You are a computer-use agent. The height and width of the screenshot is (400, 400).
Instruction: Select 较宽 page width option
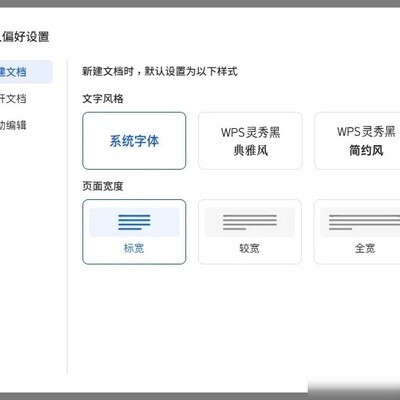250,232
